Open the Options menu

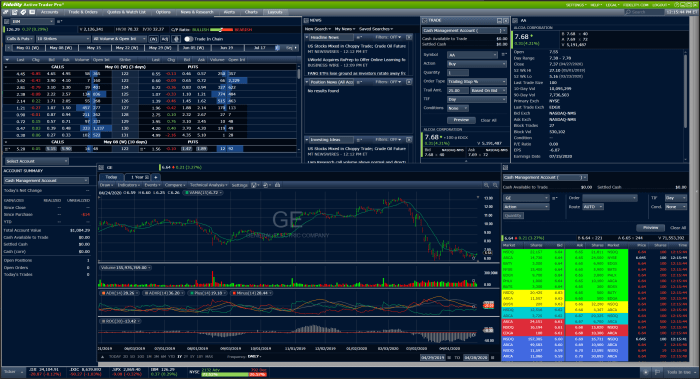pyautogui.click(x=163, y=12)
